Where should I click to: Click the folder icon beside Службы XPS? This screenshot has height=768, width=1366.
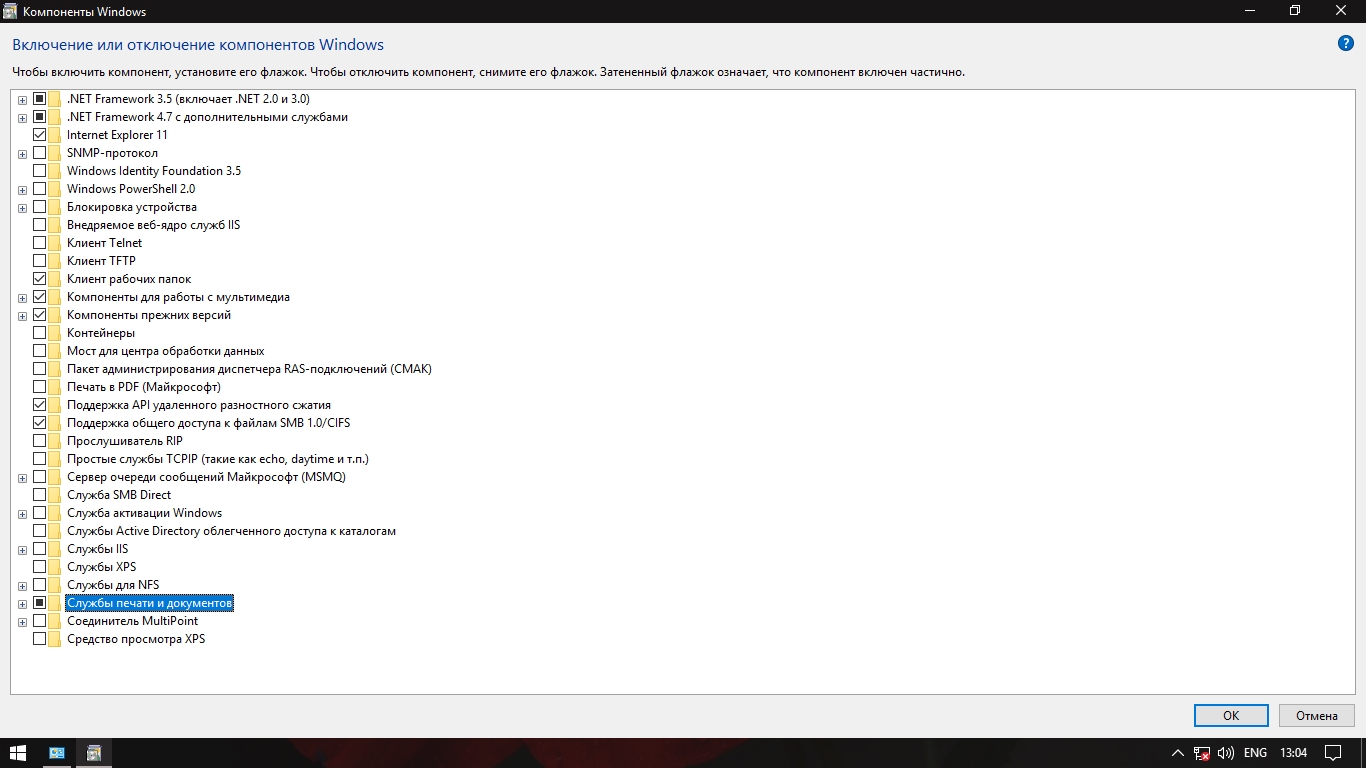[x=54, y=567]
